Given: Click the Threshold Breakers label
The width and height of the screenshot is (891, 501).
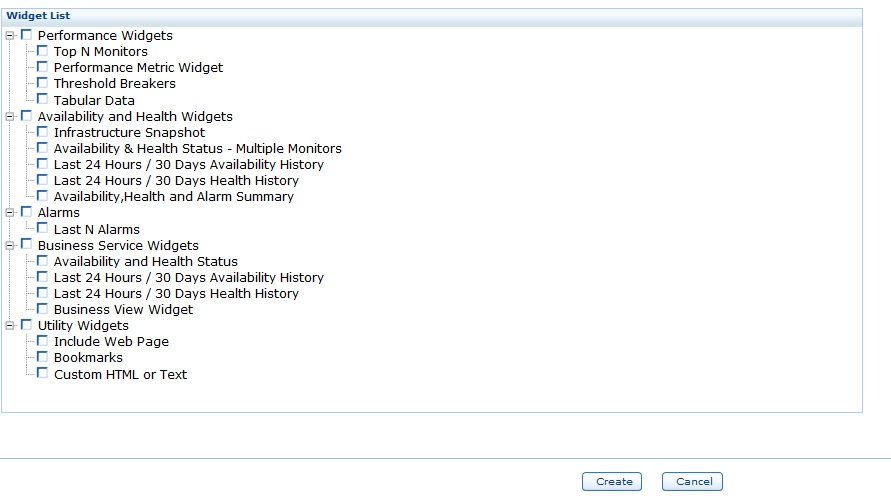Looking at the screenshot, I should (115, 84).
